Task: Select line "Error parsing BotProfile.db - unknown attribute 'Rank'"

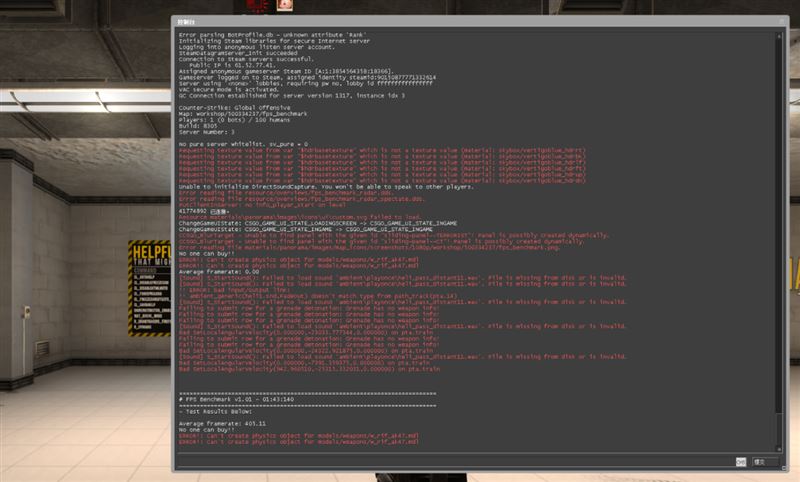Action: coord(272,35)
